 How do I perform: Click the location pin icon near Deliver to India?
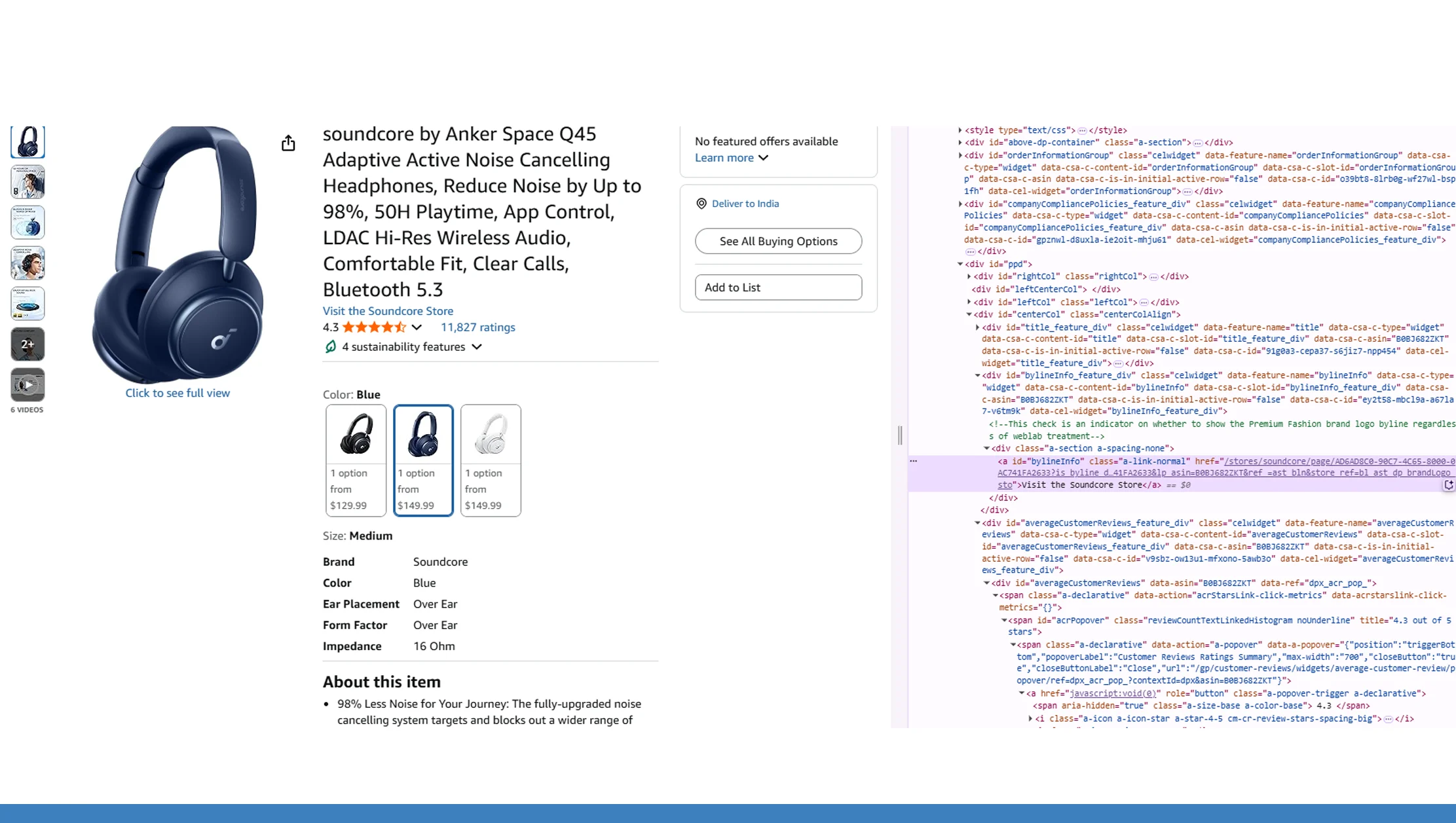[x=701, y=204]
